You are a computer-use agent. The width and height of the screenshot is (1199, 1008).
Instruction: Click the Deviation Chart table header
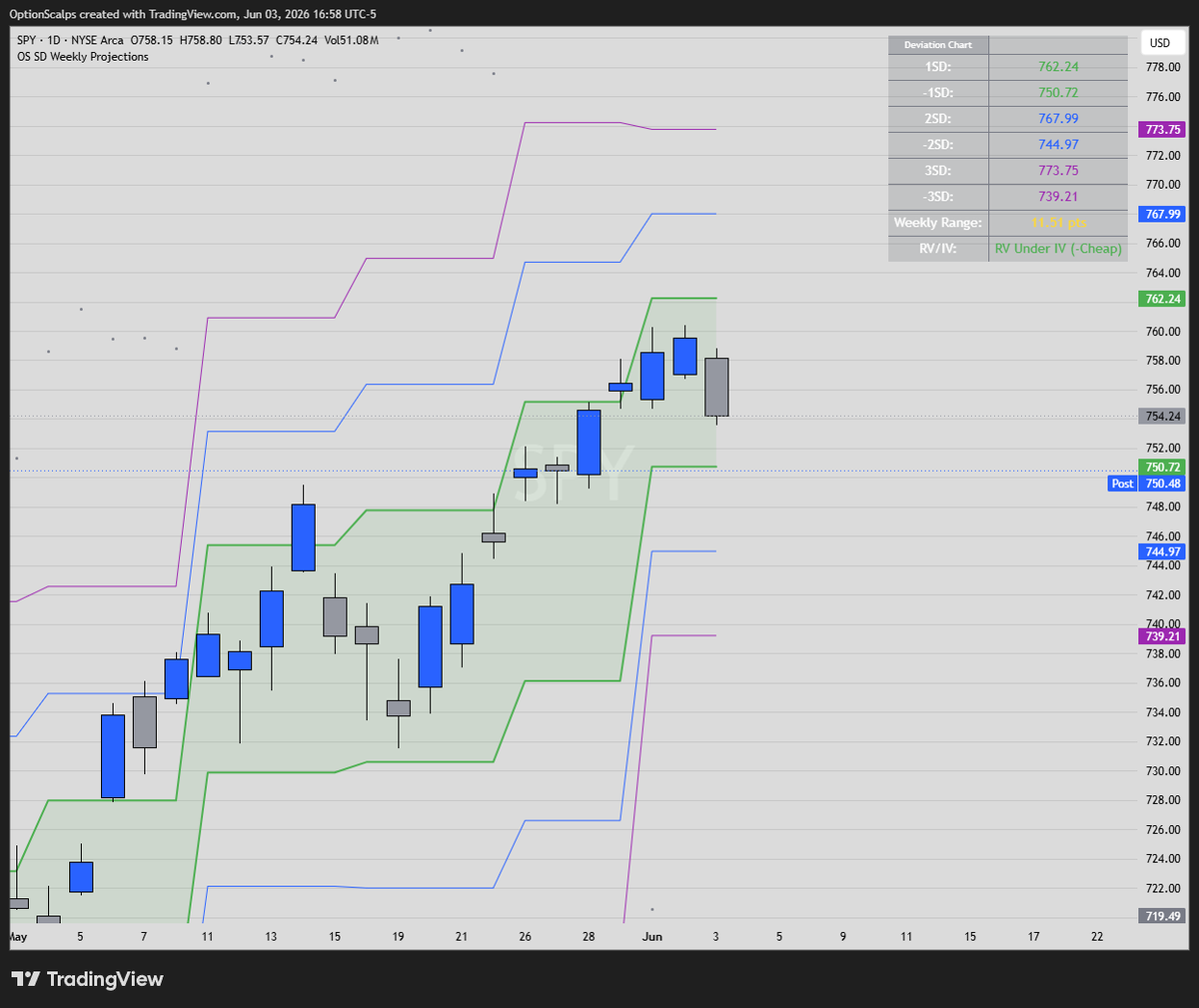pos(938,45)
